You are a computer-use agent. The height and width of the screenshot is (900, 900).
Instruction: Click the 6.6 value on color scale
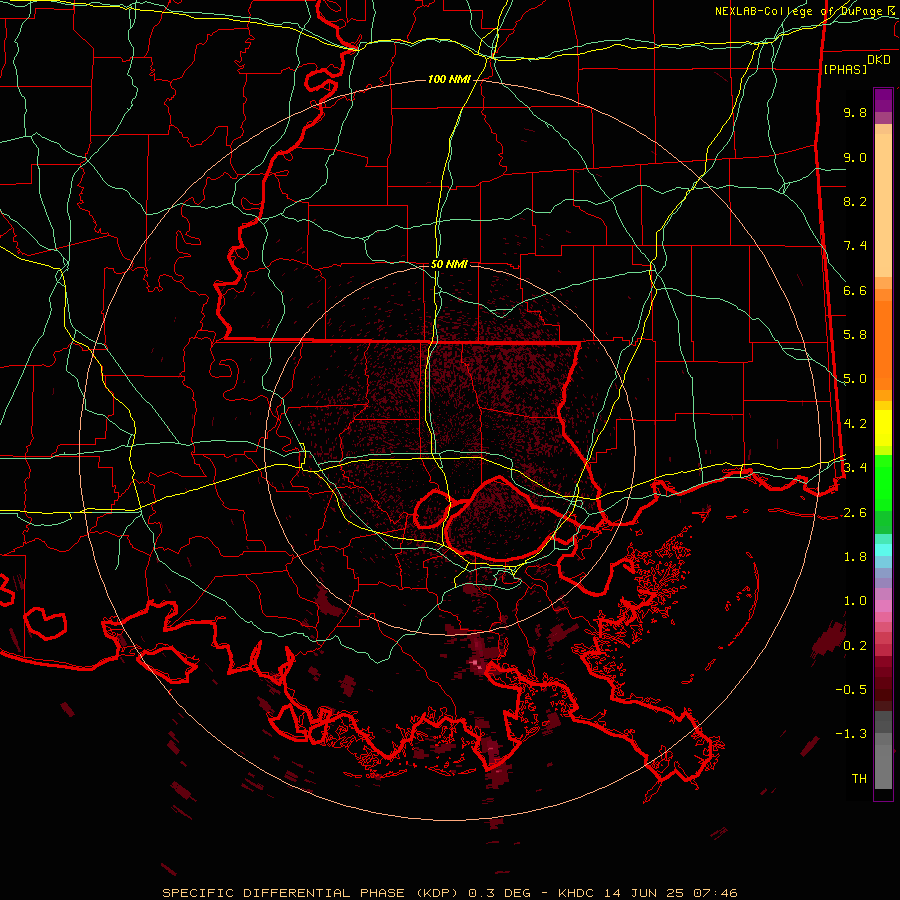(x=855, y=290)
